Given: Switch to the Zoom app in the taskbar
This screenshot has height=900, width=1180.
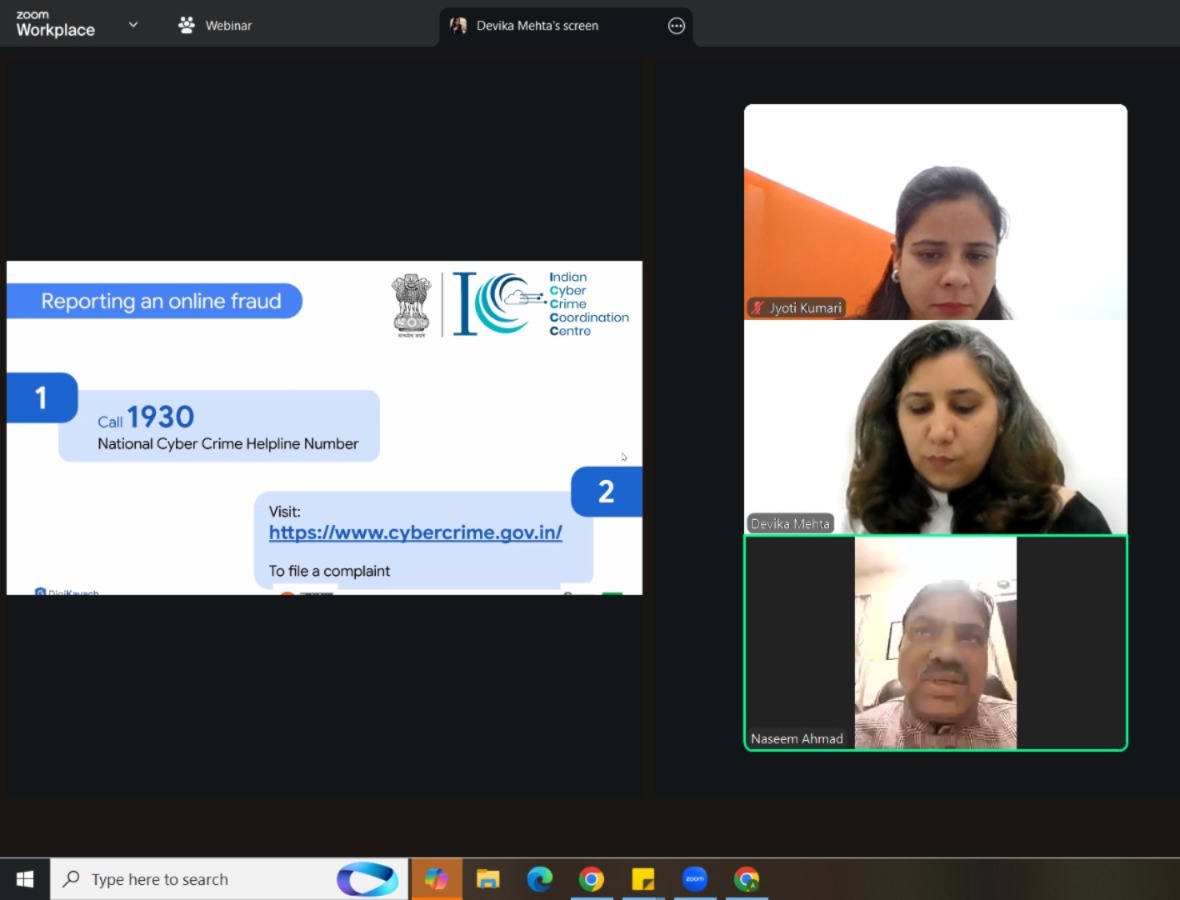Looking at the screenshot, I should (695, 879).
